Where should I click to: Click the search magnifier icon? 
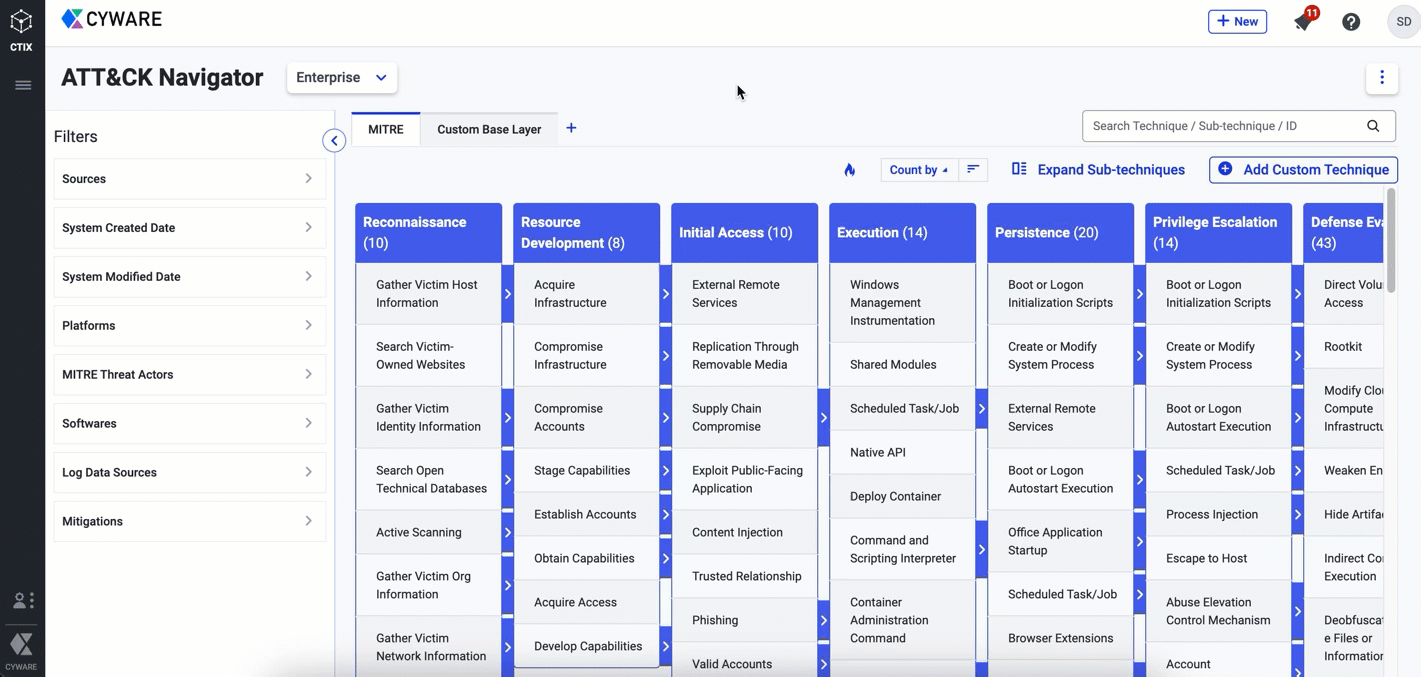1373,126
